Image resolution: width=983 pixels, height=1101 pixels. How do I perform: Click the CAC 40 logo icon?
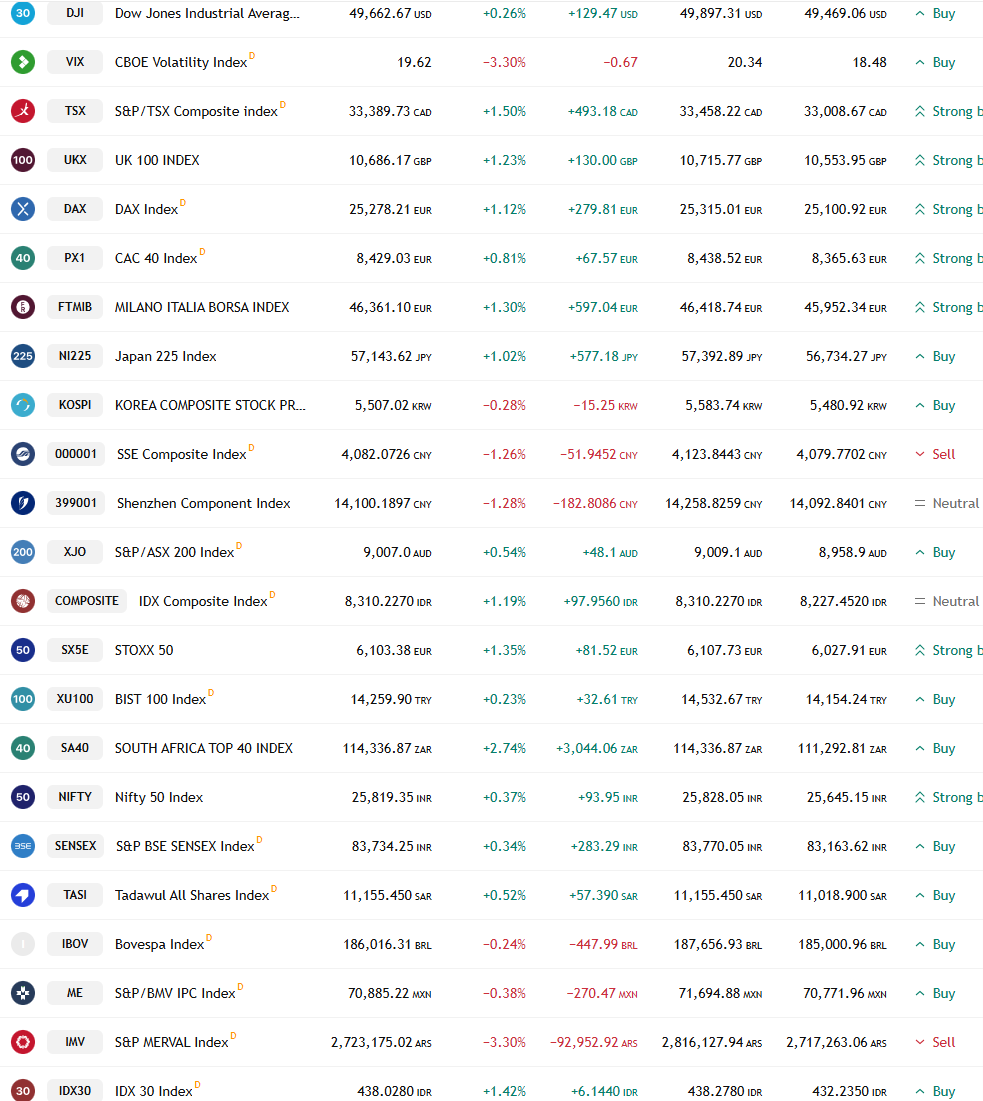[x=22, y=258]
